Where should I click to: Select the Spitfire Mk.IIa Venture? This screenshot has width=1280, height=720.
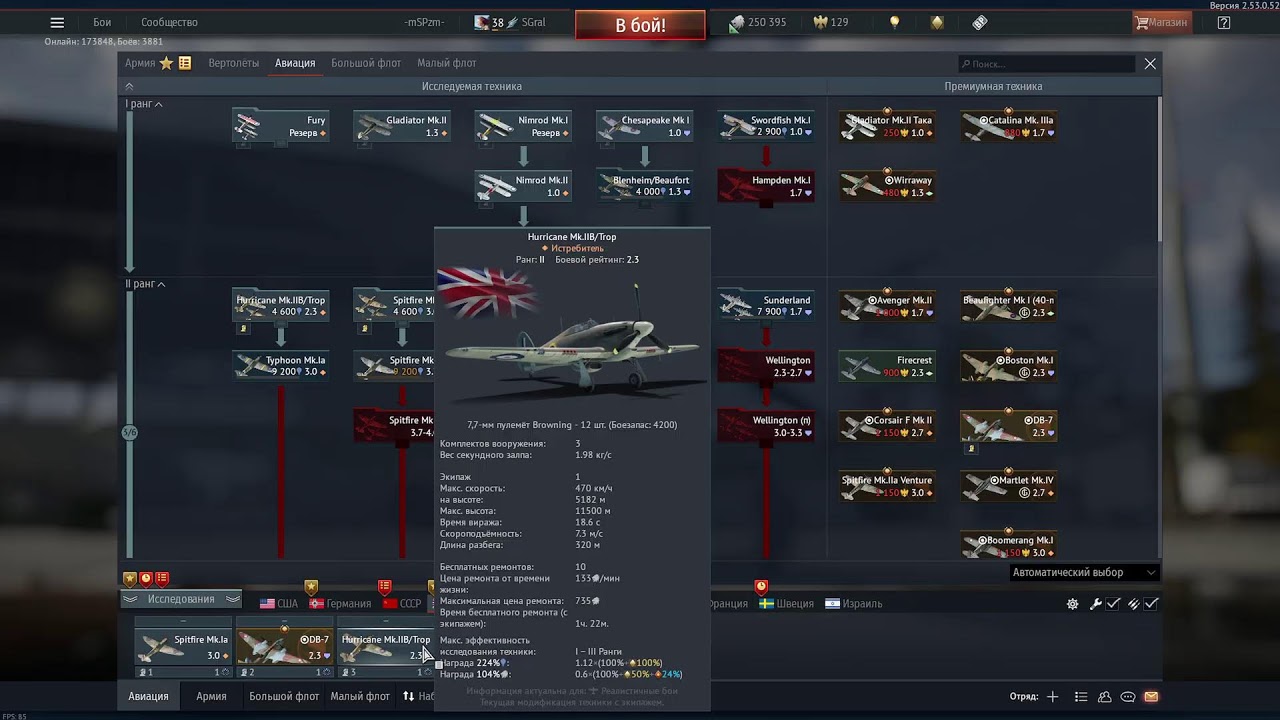click(x=887, y=486)
